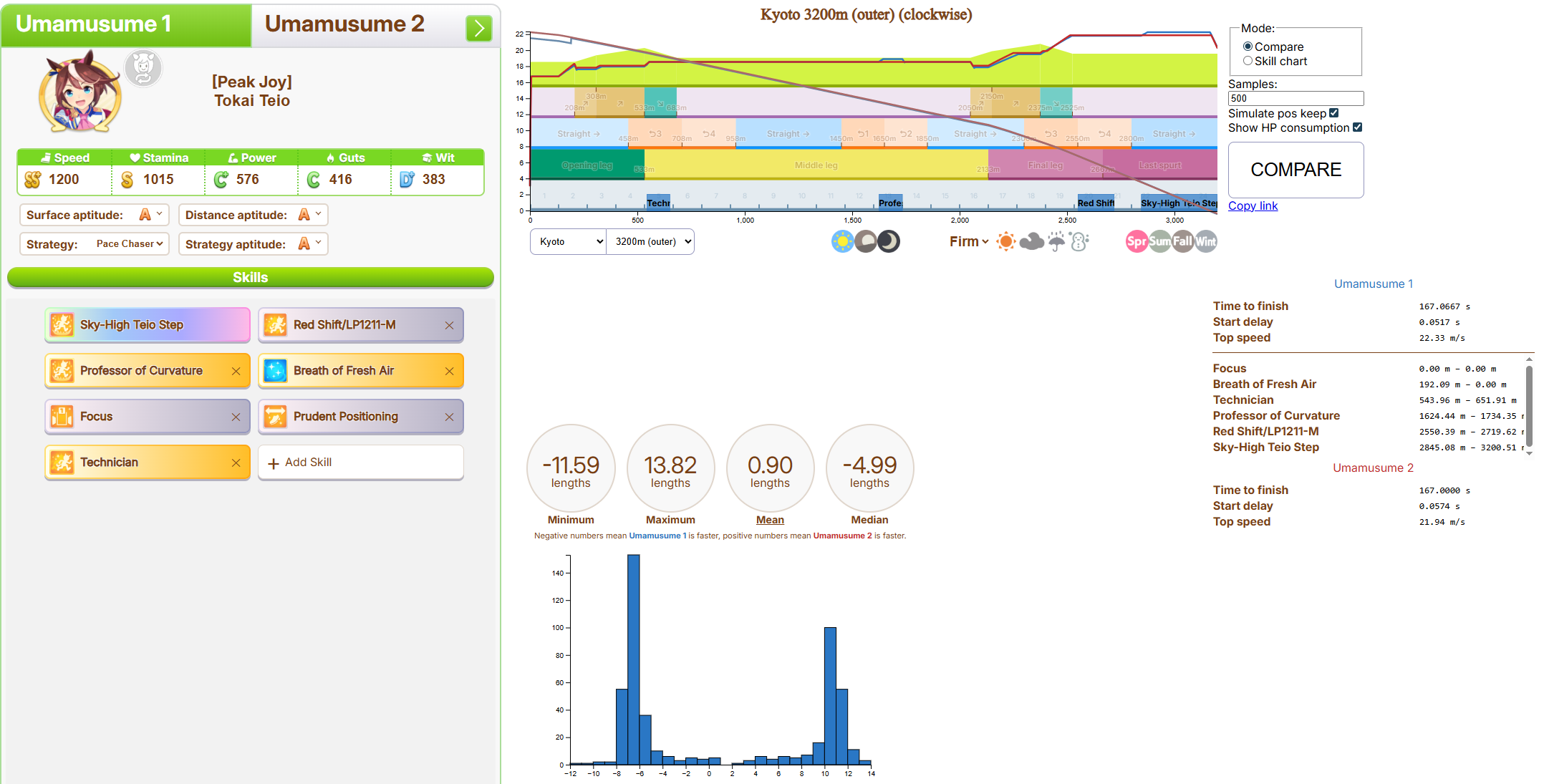Click the COMPARE button
This screenshot has height=784, width=1544.
pos(1295,170)
